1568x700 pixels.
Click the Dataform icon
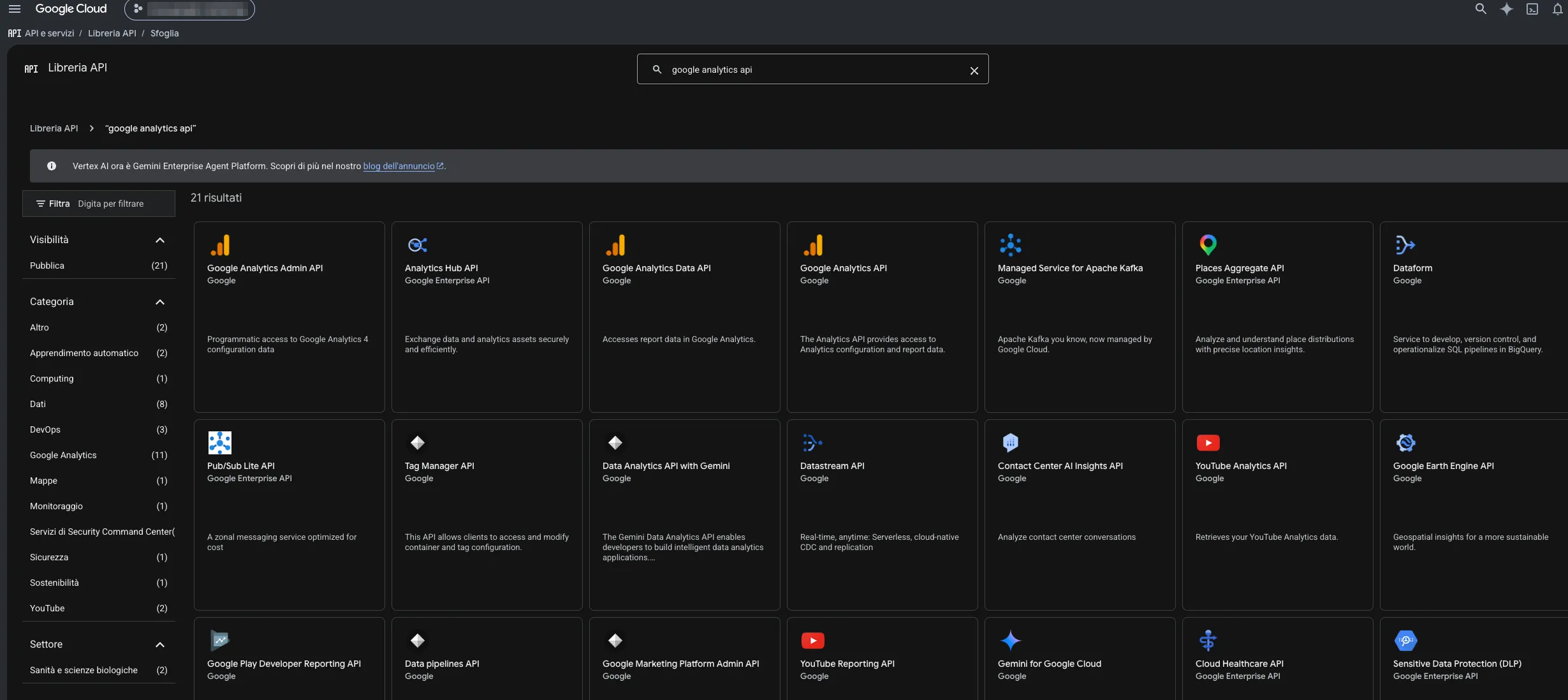click(x=1406, y=245)
